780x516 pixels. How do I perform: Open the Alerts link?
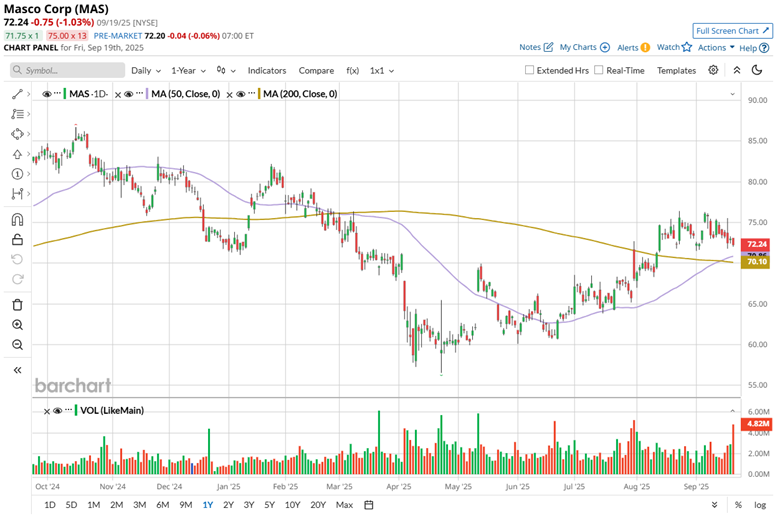633,48
